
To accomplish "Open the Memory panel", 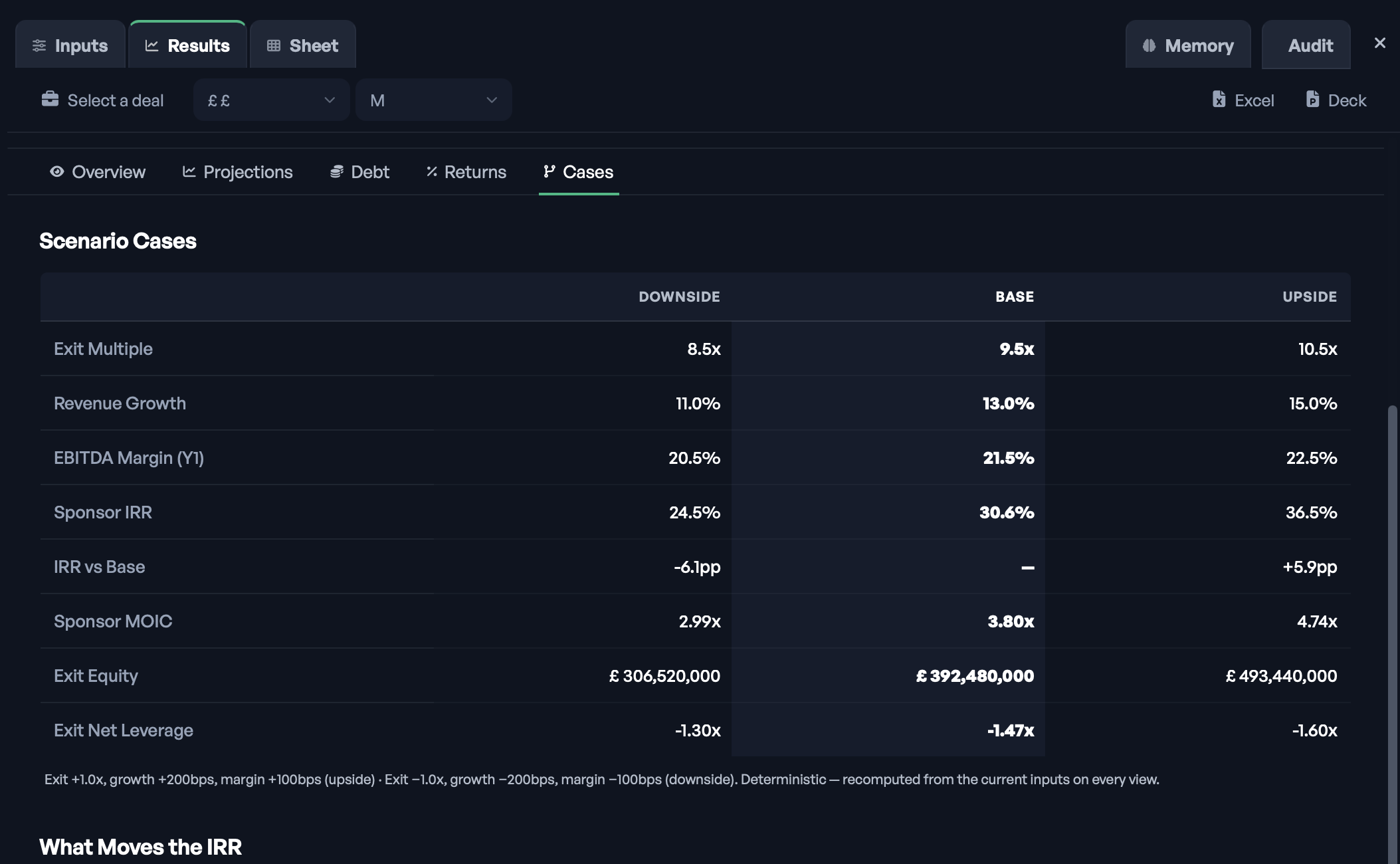I will pyautogui.click(x=1188, y=45).
